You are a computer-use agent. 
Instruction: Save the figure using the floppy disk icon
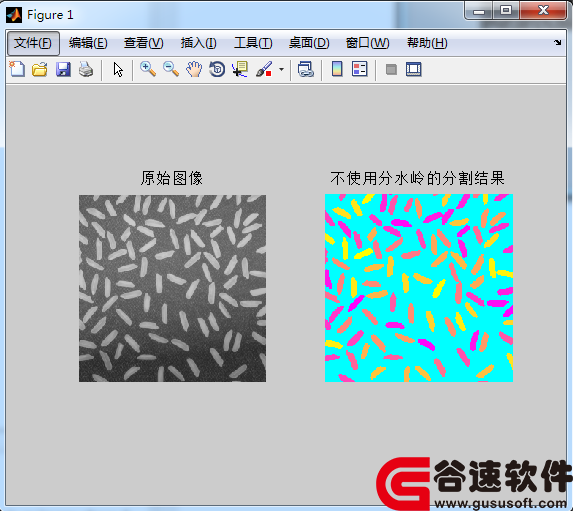tap(63, 69)
